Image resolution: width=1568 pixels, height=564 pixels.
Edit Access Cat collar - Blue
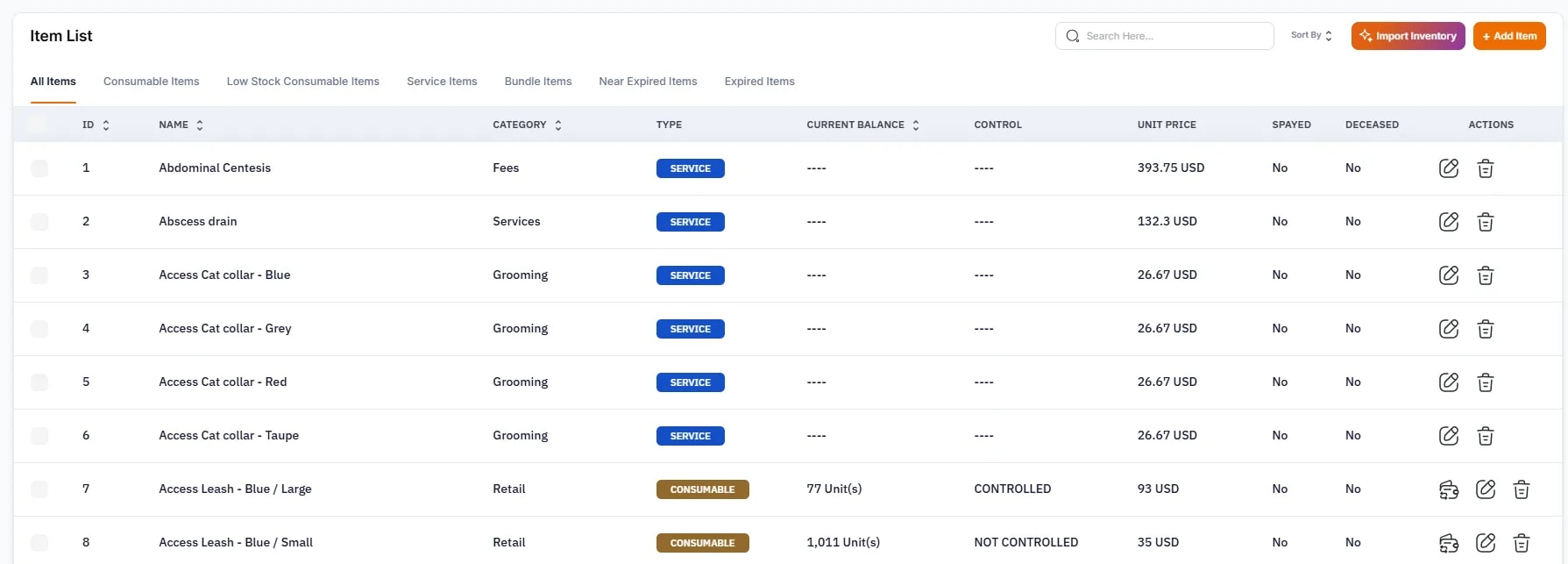(x=1449, y=275)
